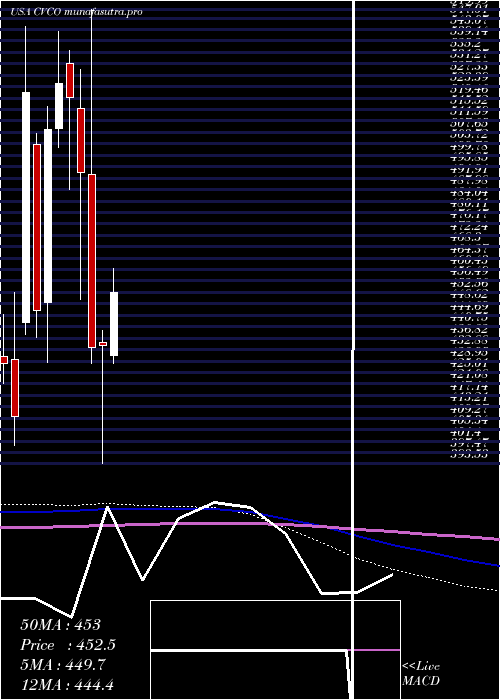Click the small red doji candle body
This screenshot has height=700, width=500.
point(103,344)
